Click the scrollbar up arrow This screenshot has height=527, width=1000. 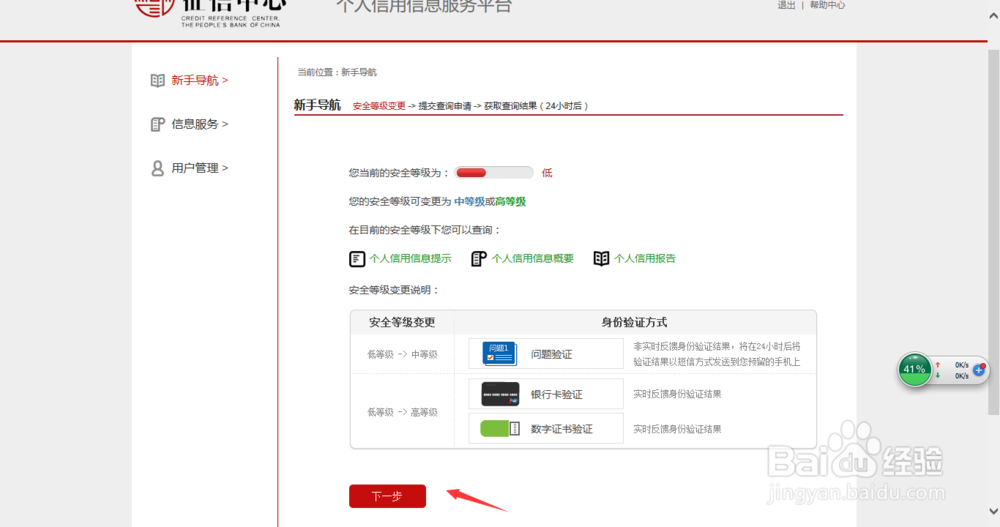point(994,16)
